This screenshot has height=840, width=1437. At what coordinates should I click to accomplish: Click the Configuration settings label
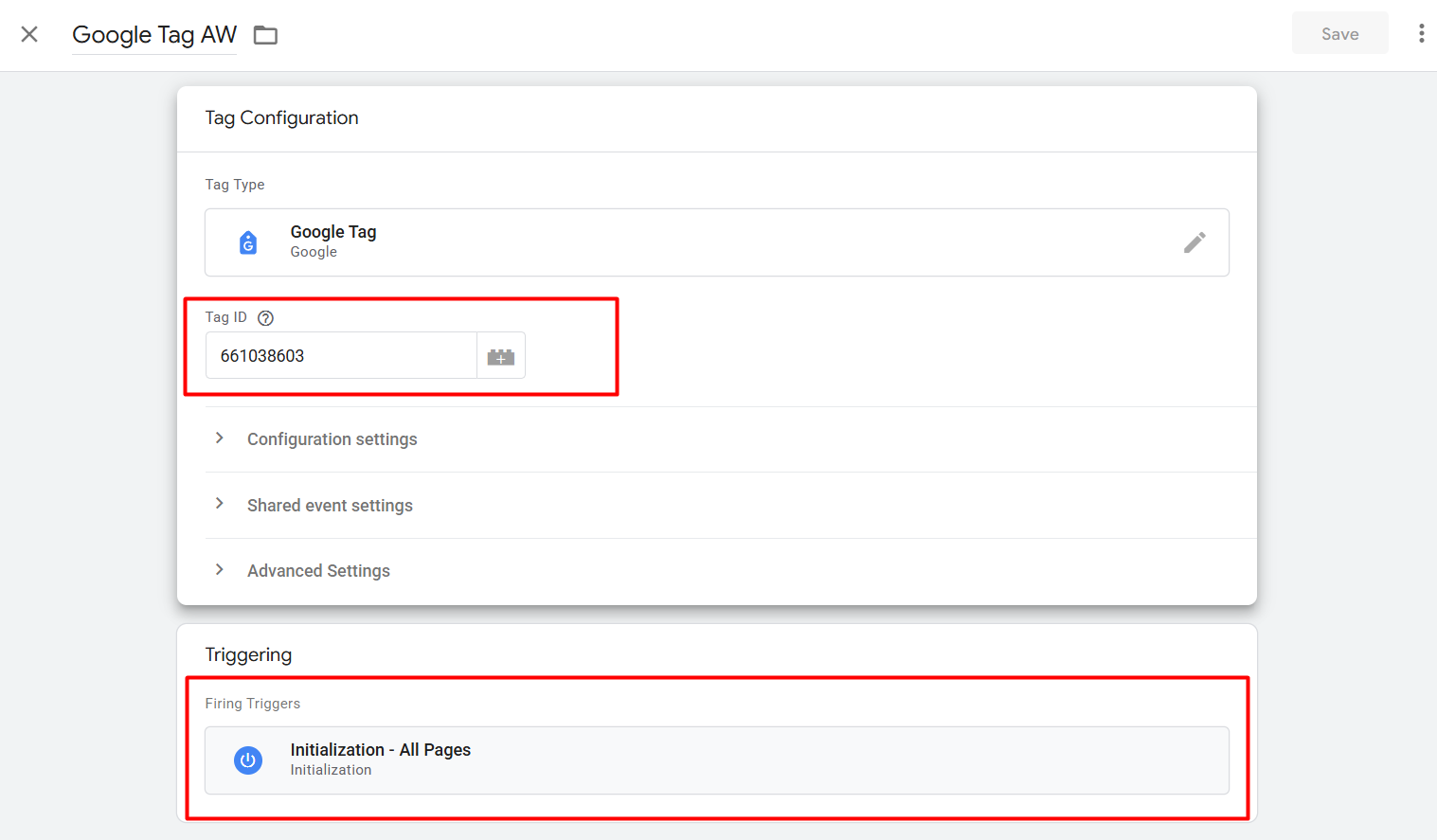(x=332, y=439)
